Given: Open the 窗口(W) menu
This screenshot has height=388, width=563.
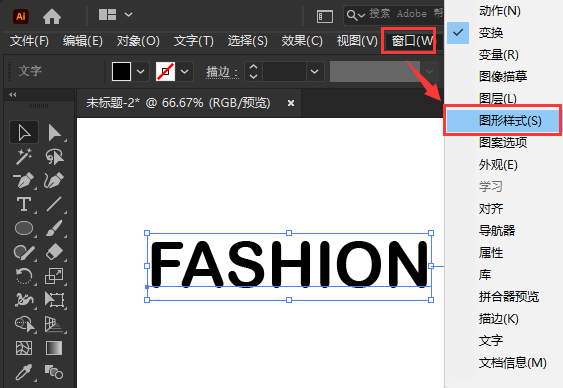Looking at the screenshot, I should pyautogui.click(x=412, y=41).
